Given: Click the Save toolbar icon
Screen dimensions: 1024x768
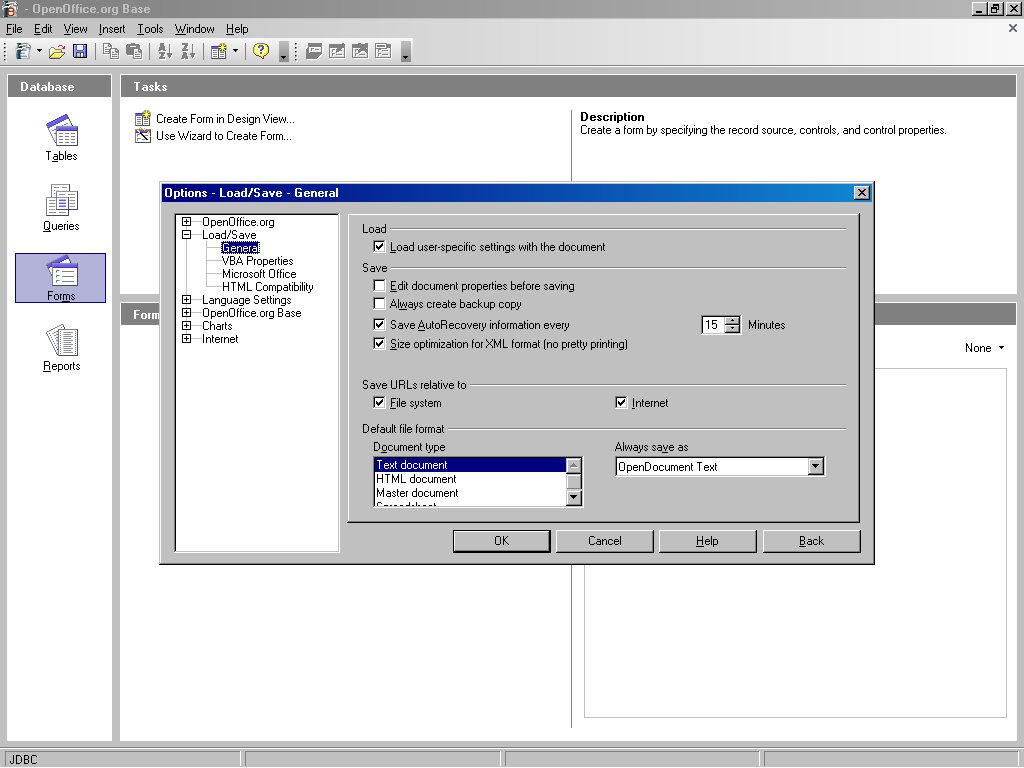Looking at the screenshot, I should pos(80,51).
